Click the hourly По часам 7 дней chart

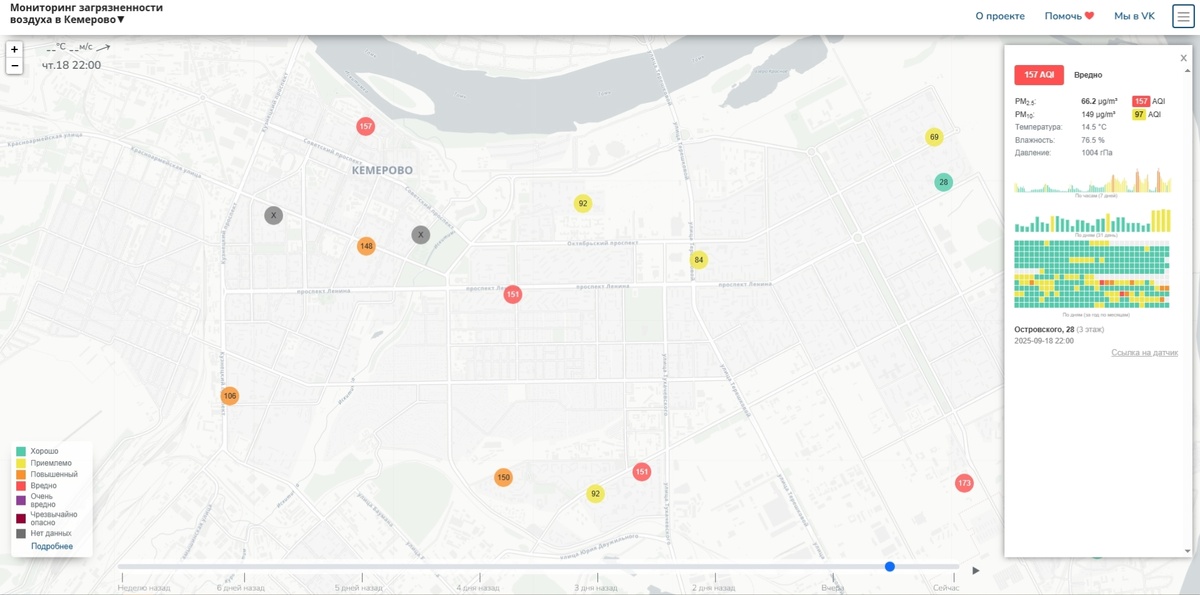(1092, 181)
